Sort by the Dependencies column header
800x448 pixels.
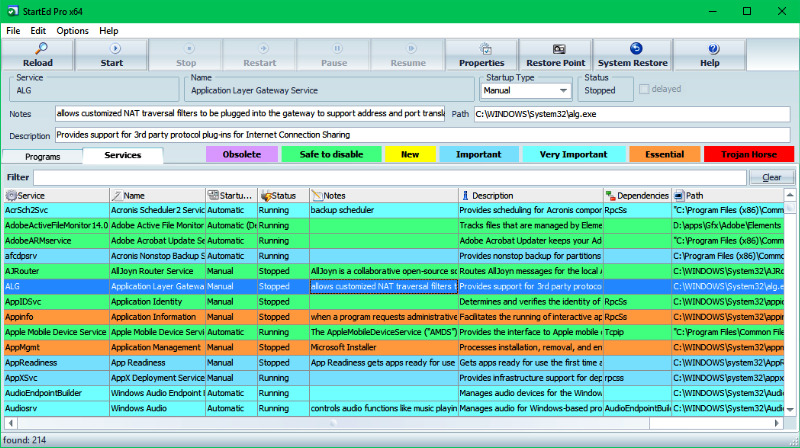point(637,195)
